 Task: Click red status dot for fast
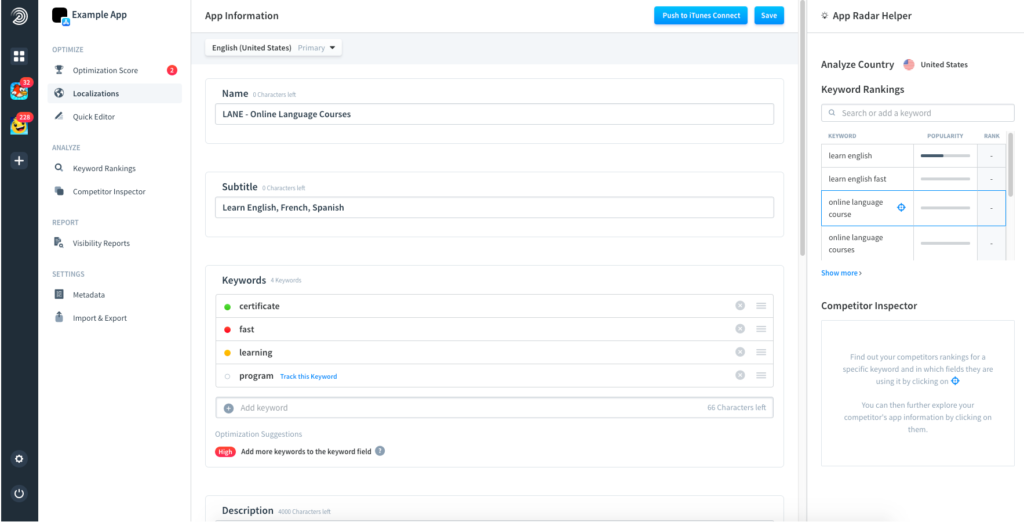pos(227,329)
